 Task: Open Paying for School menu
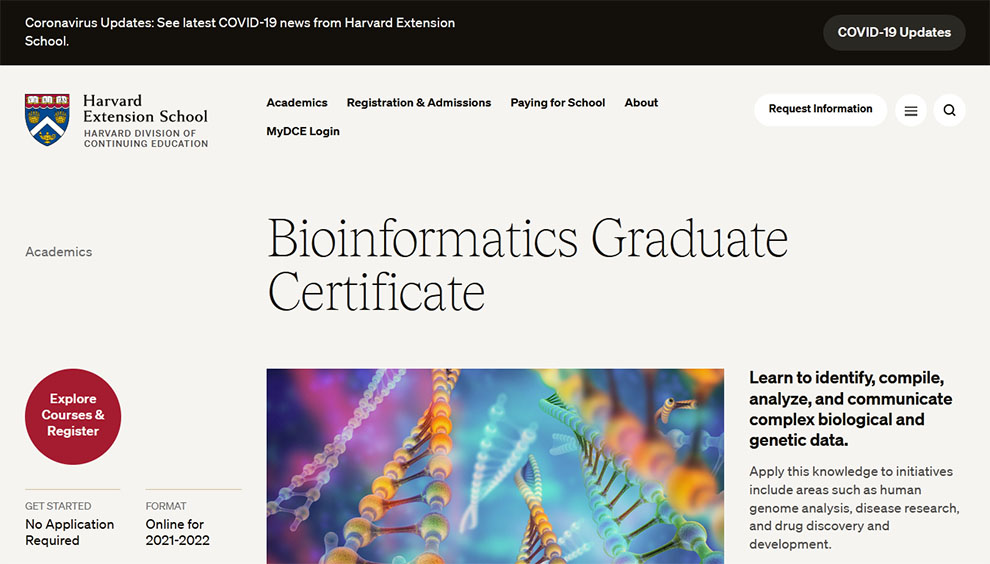pyautogui.click(x=558, y=102)
